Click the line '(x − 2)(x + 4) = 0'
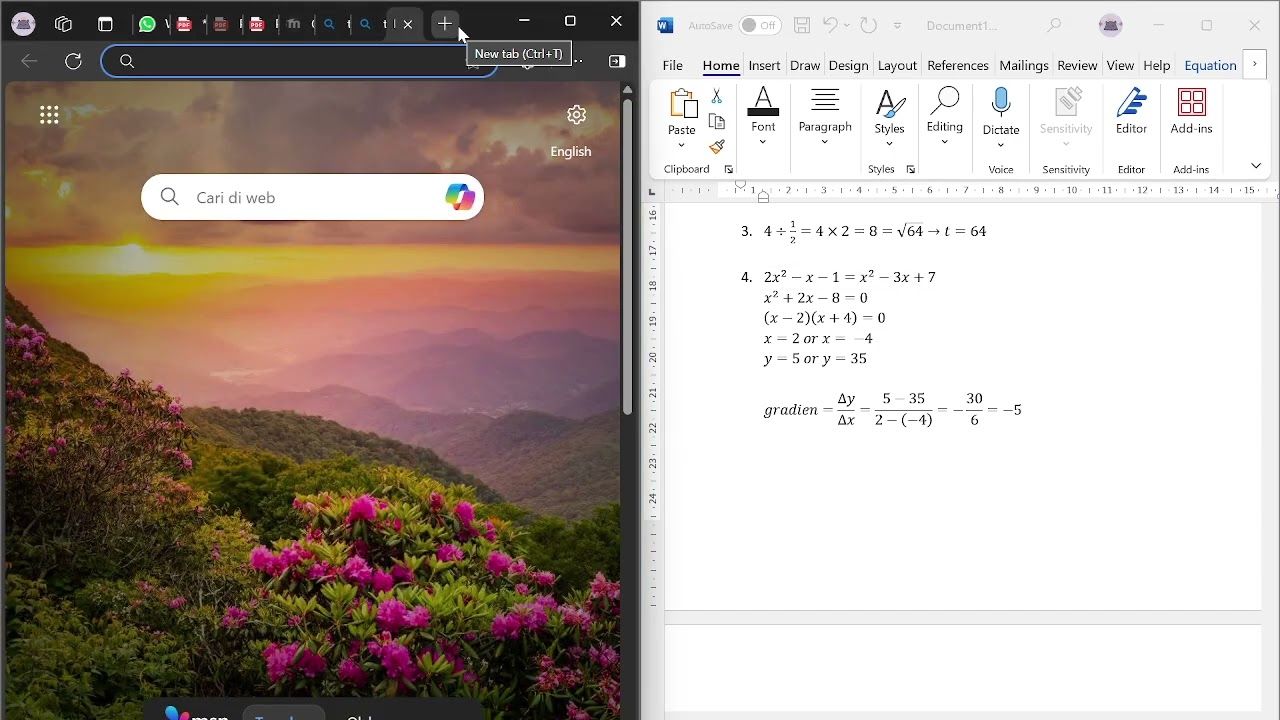The width and height of the screenshot is (1280, 720). point(825,318)
